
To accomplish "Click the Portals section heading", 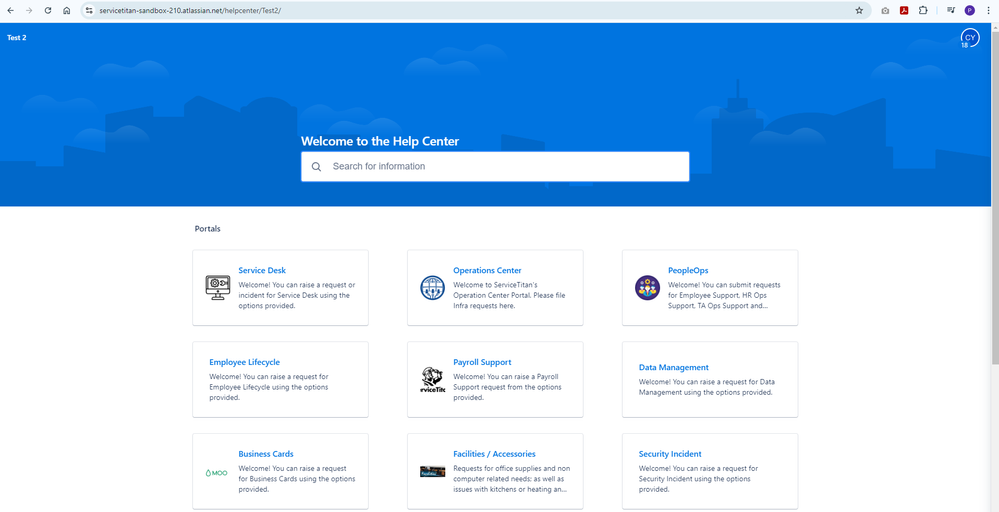I will tap(208, 229).
